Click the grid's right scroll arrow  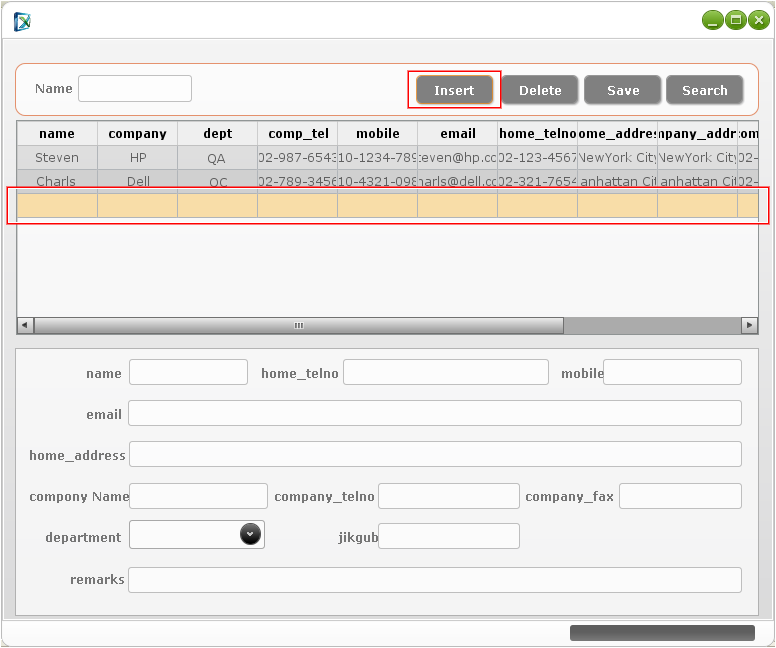click(749, 326)
